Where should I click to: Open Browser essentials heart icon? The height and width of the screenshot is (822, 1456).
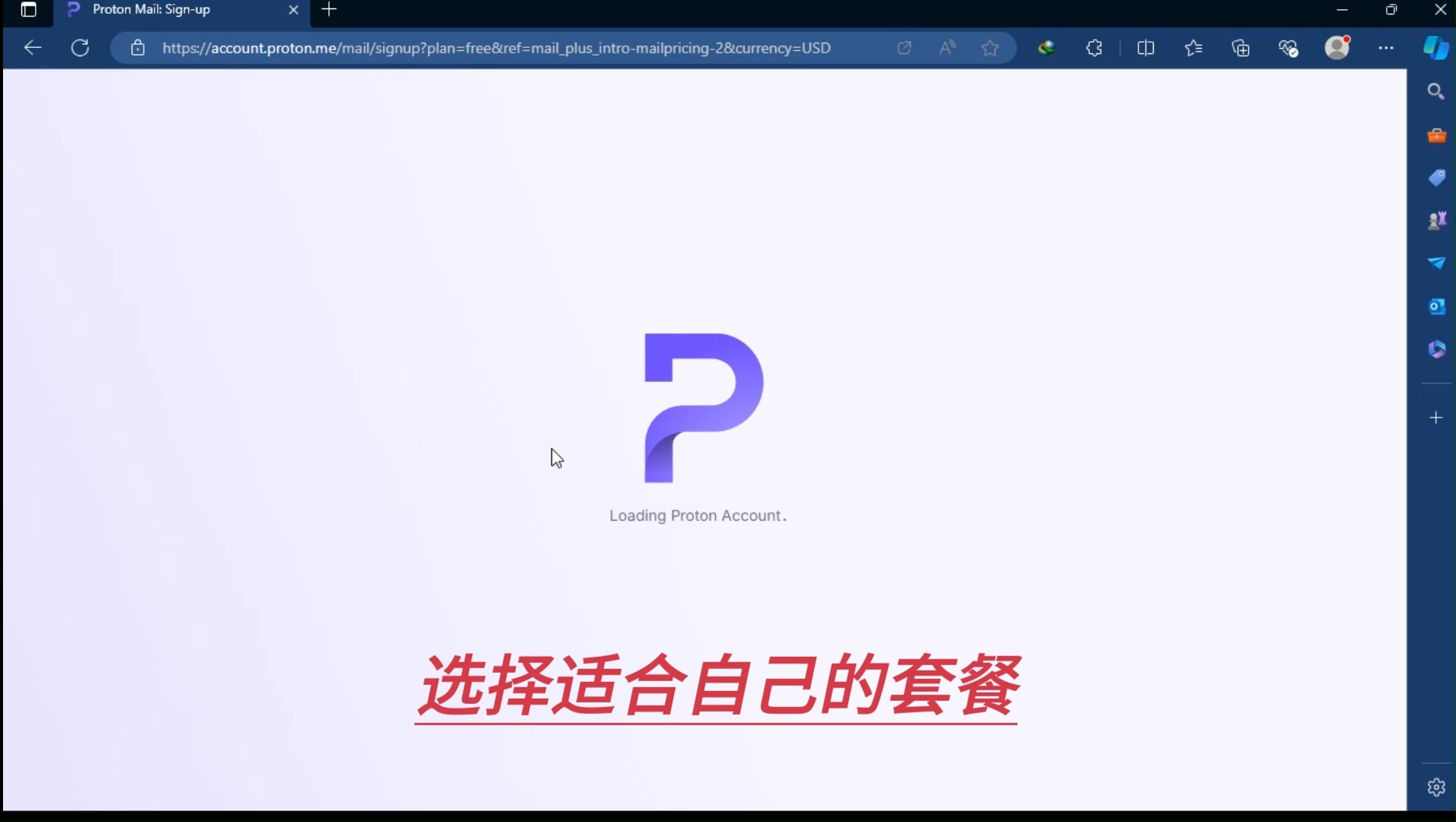pyautogui.click(x=1288, y=48)
